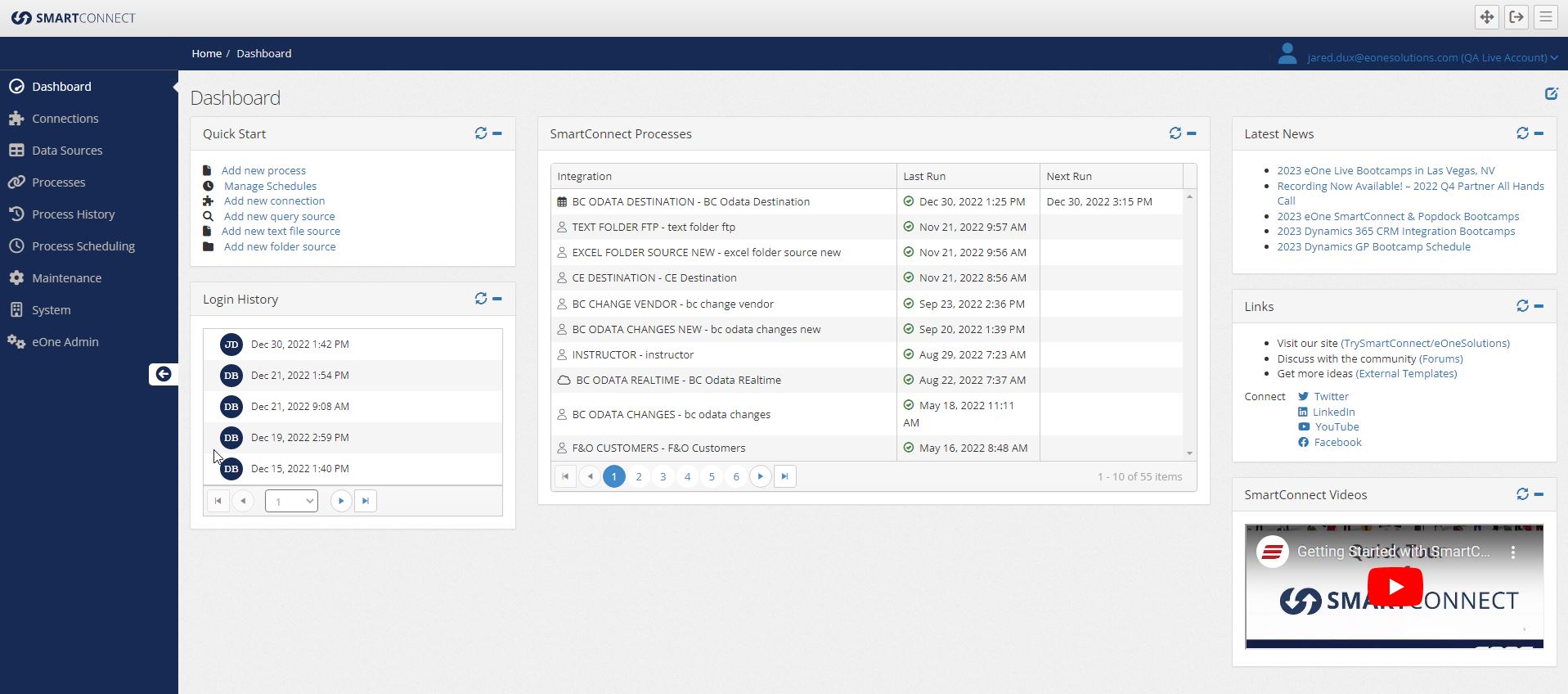Open the Facebook link
This screenshot has height=694, width=1568.
[1337, 443]
